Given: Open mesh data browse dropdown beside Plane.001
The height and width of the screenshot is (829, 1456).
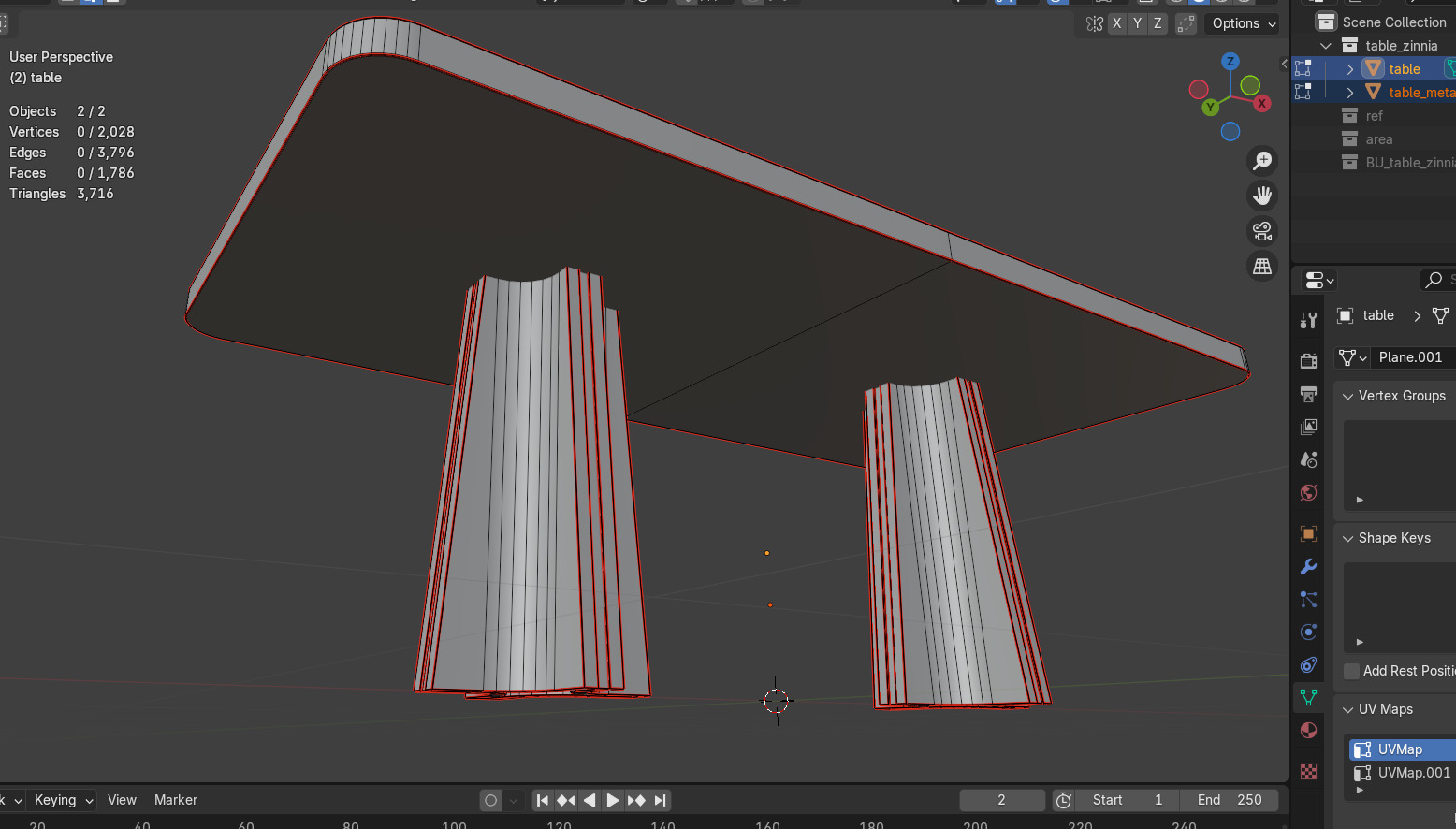Looking at the screenshot, I should coord(1352,357).
